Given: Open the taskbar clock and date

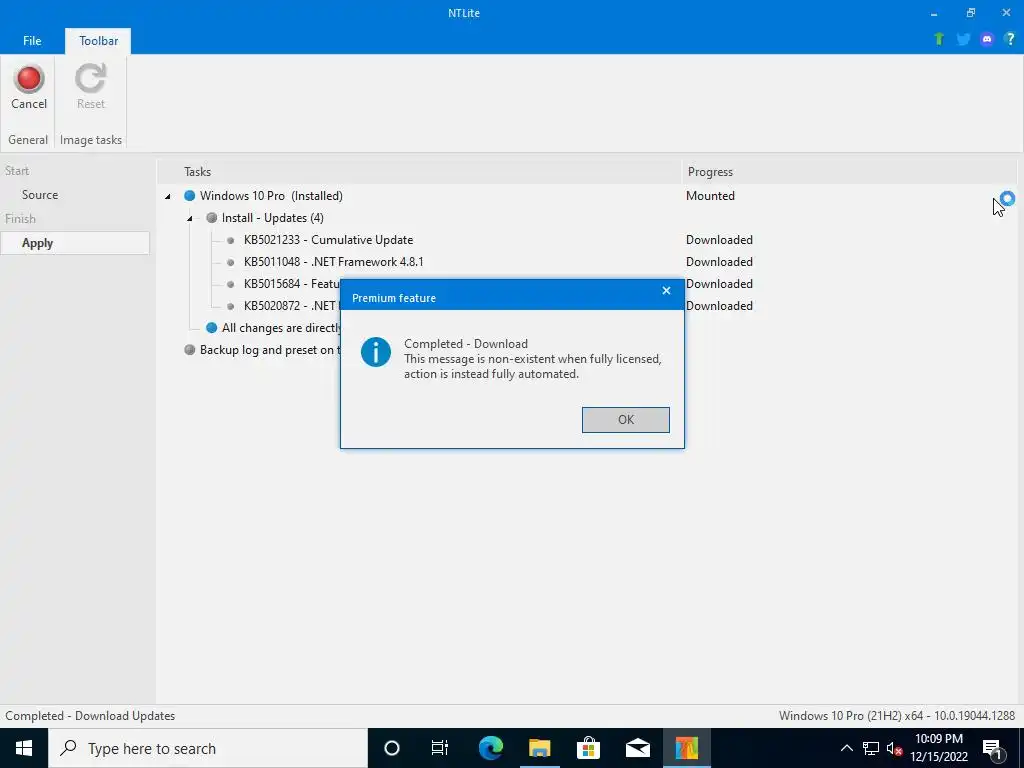Looking at the screenshot, I should click(x=938, y=748).
